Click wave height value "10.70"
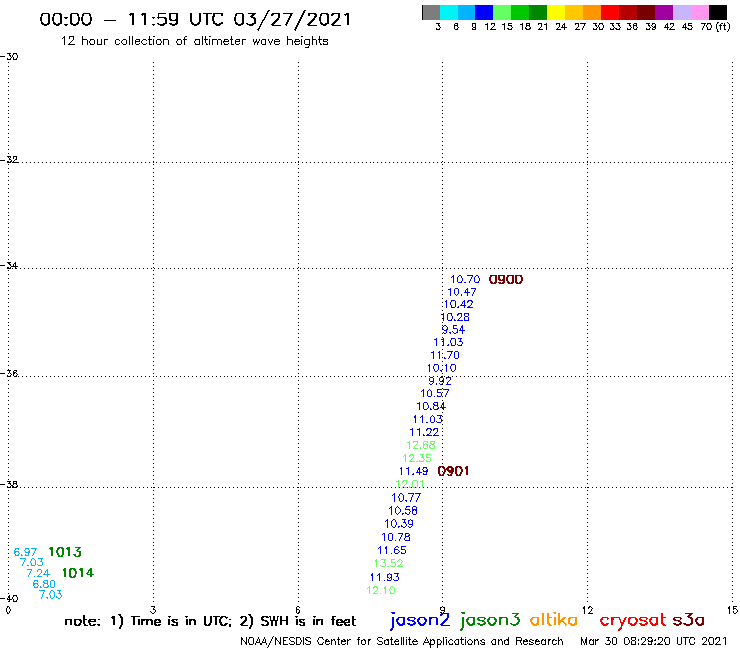 coord(465,279)
